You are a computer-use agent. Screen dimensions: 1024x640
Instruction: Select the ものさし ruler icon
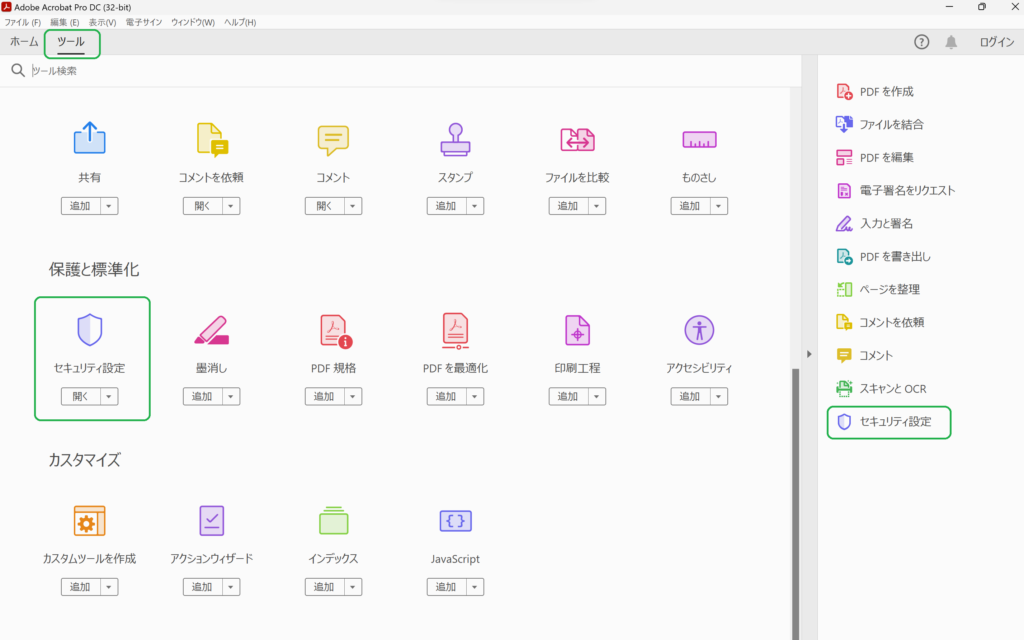[x=699, y=139]
